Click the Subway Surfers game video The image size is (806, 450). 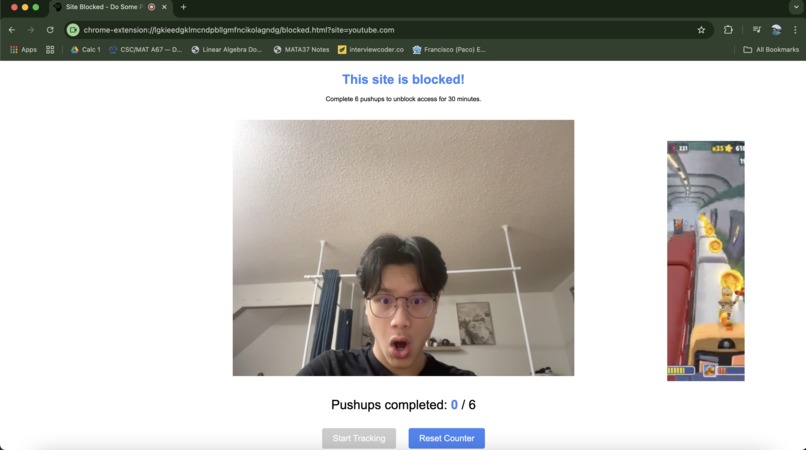706,261
